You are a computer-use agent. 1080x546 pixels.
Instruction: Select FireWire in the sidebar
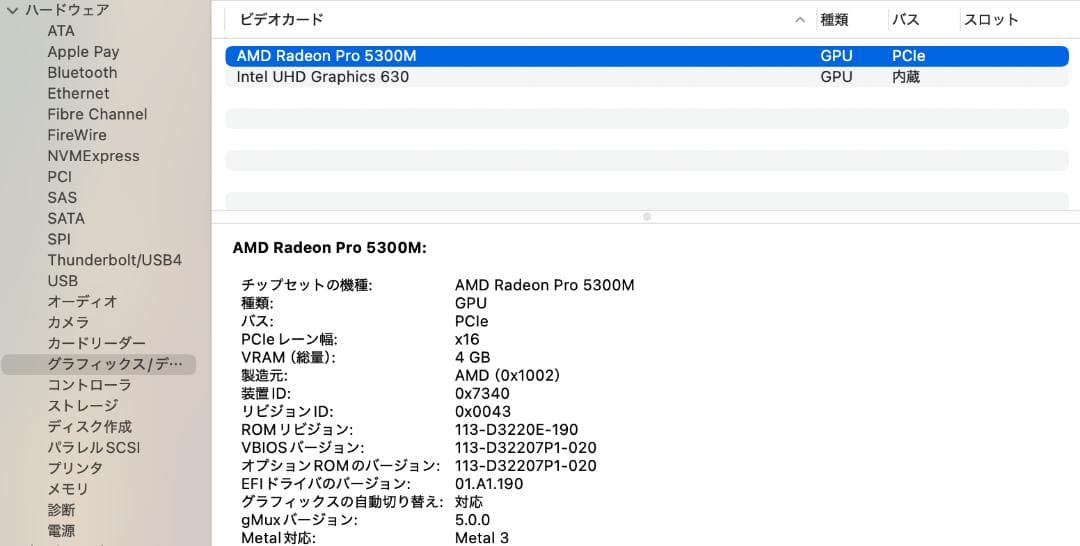coord(76,135)
